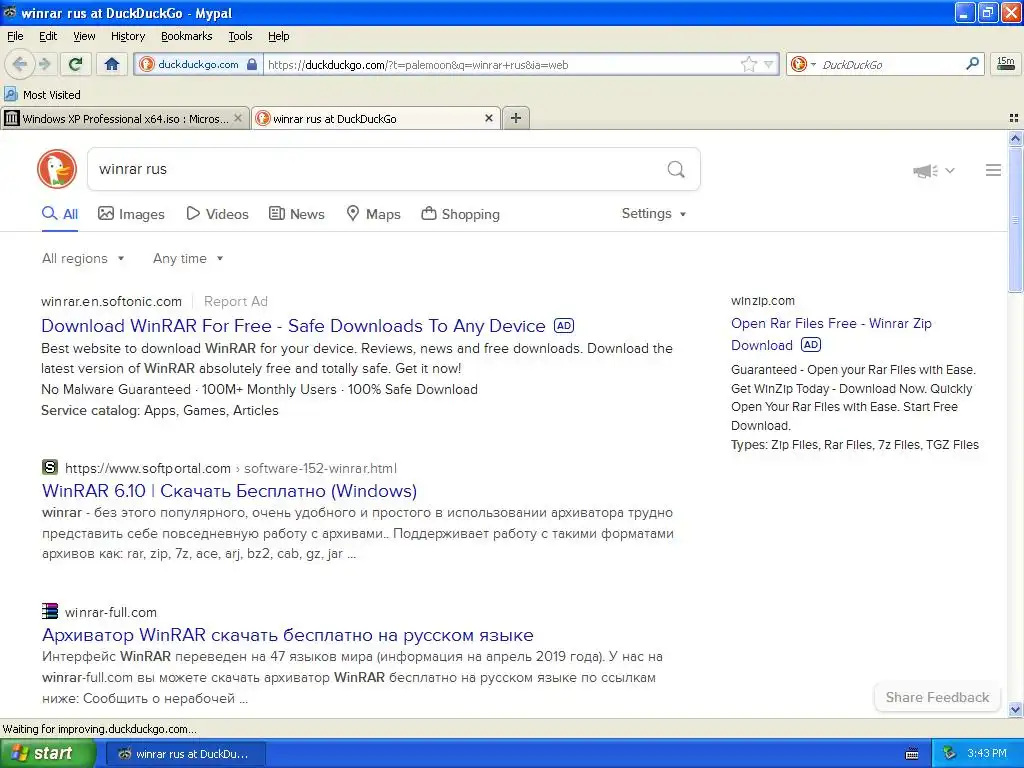This screenshot has height=768, width=1024.
Task: Click the 3:43 PM clock
Action: pos(987,753)
